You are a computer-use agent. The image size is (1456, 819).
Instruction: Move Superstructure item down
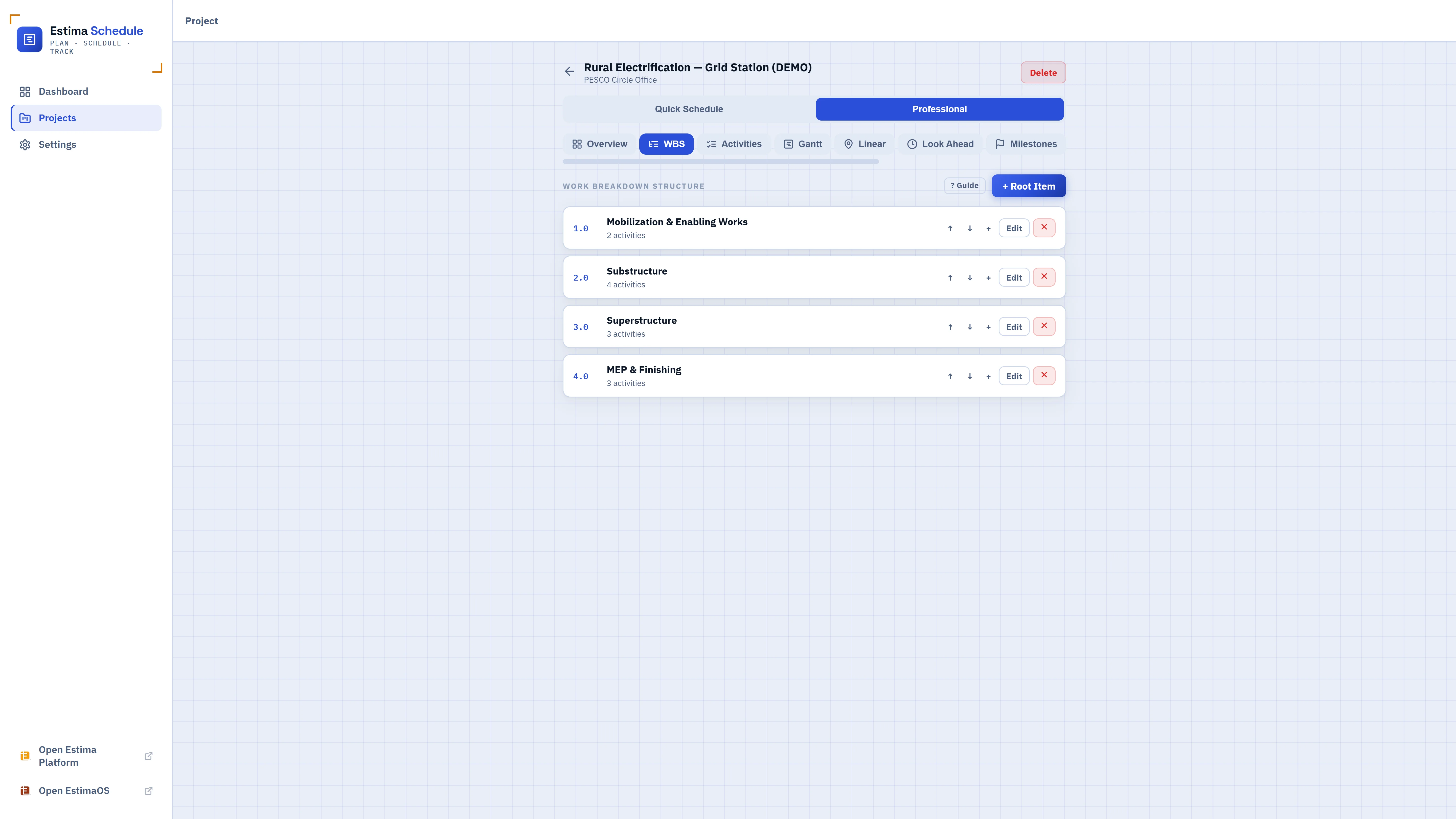[x=969, y=327]
